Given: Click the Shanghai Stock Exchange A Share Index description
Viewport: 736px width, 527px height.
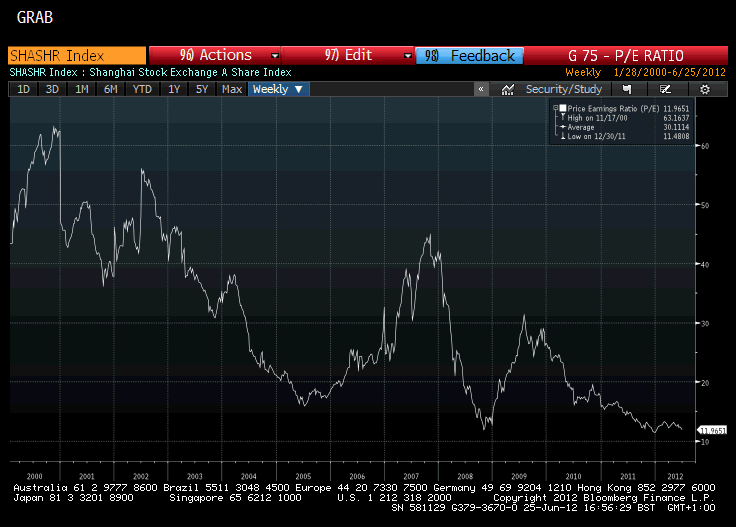Looking at the screenshot, I should pos(191,72).
